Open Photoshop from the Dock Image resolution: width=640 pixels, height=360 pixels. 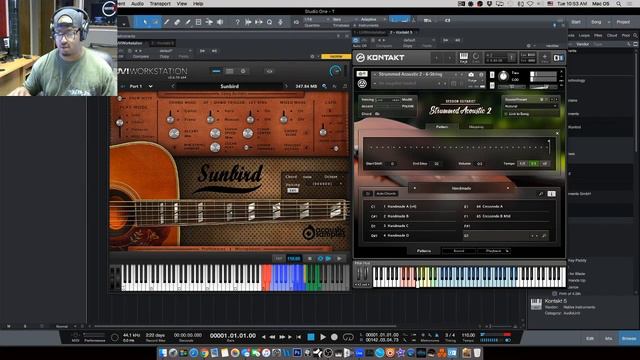[297, 353]
